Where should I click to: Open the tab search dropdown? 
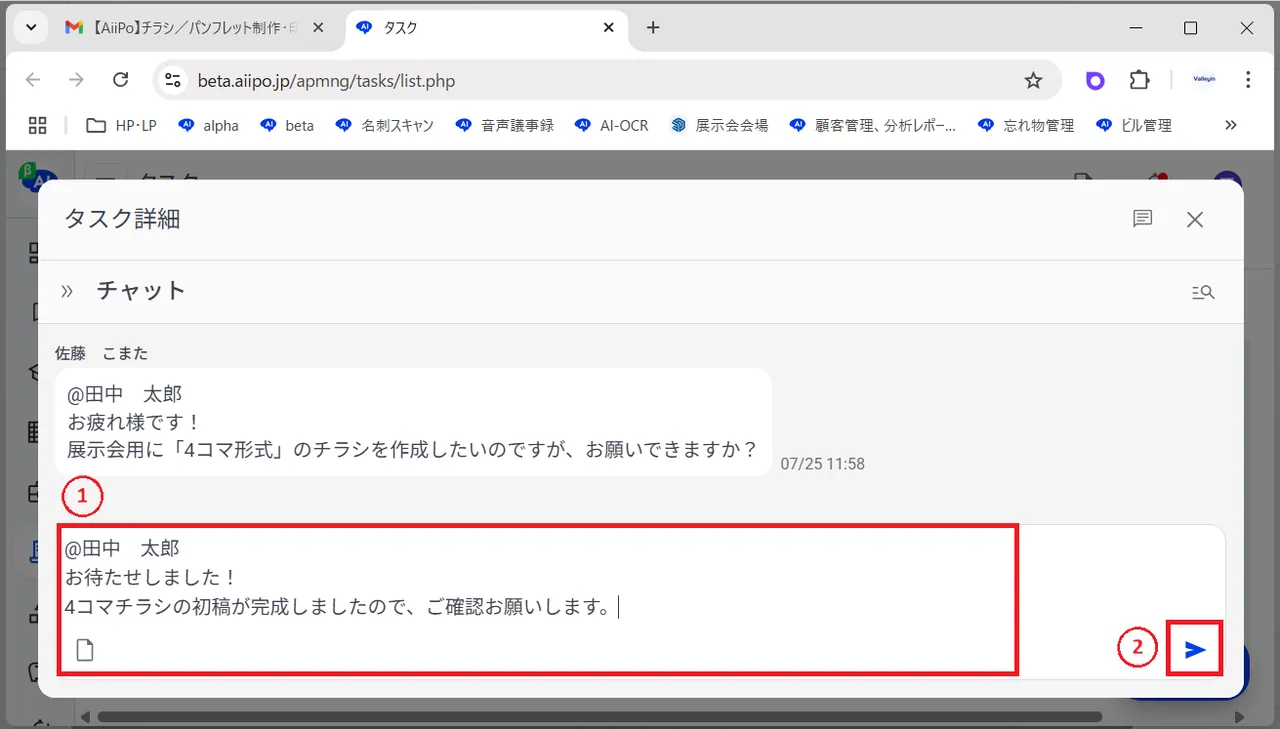32,28
